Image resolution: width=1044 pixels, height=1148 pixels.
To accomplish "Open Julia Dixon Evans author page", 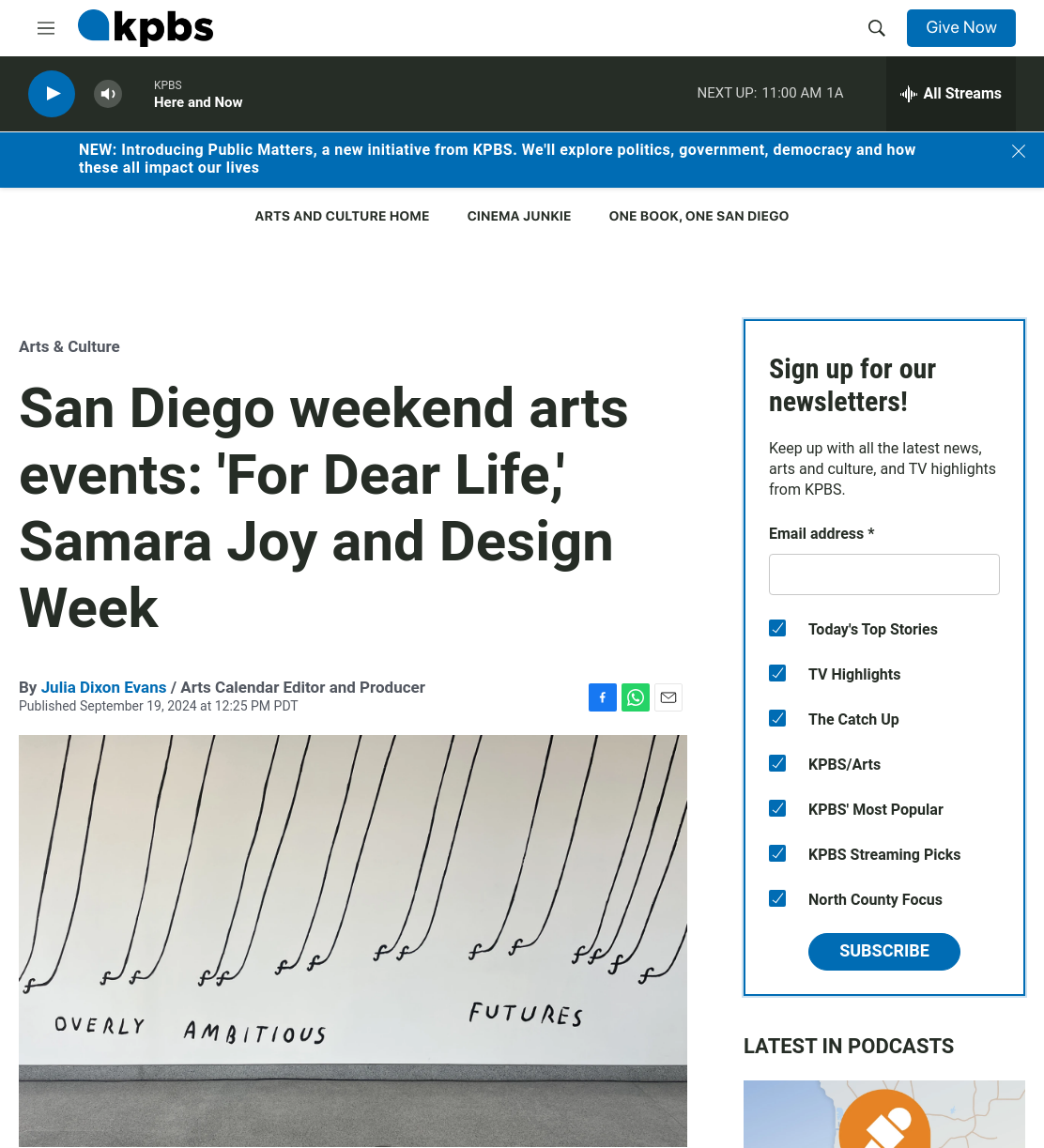I will 103,687.
